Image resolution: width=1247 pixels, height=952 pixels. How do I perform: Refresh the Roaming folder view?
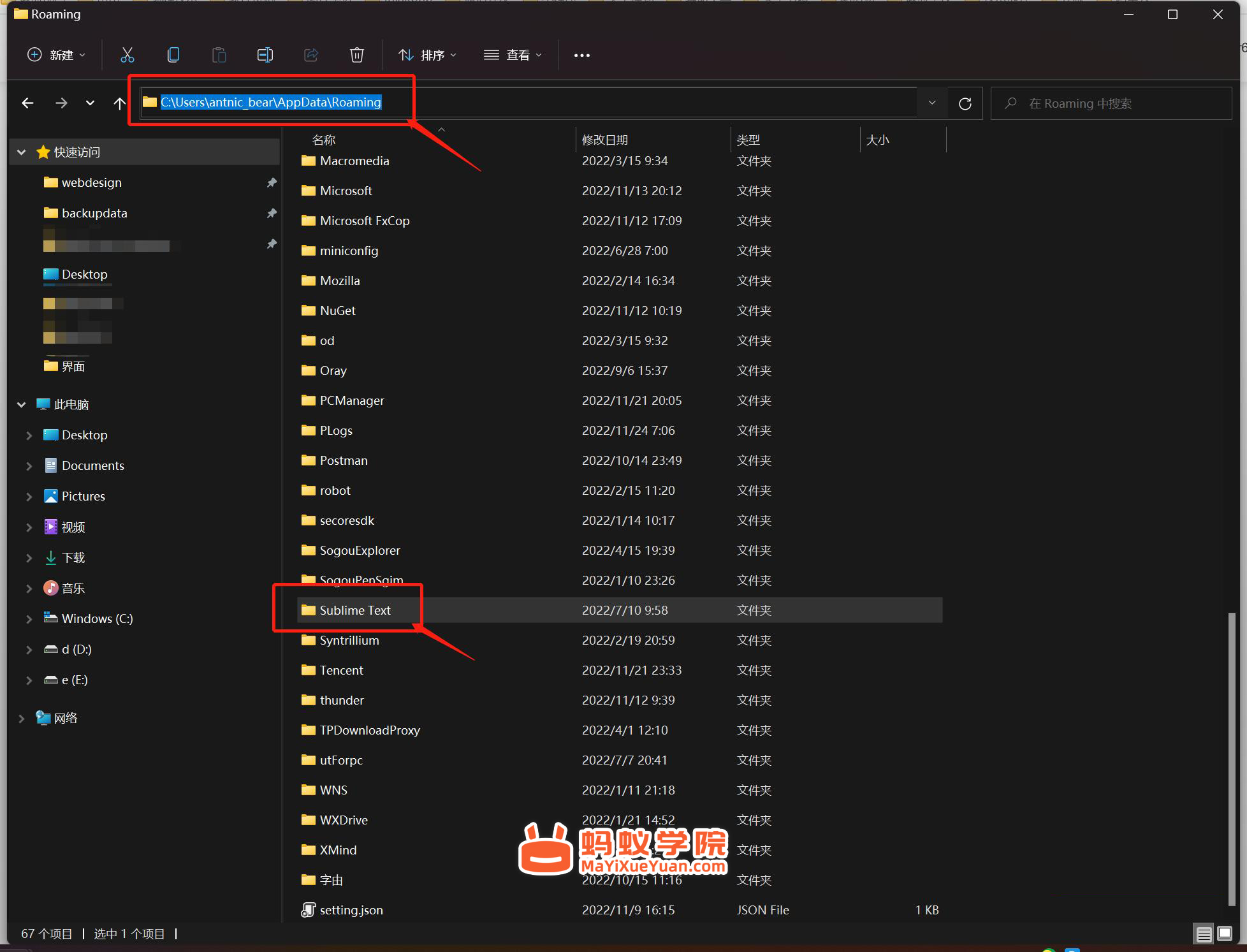[x=965, y=103]
